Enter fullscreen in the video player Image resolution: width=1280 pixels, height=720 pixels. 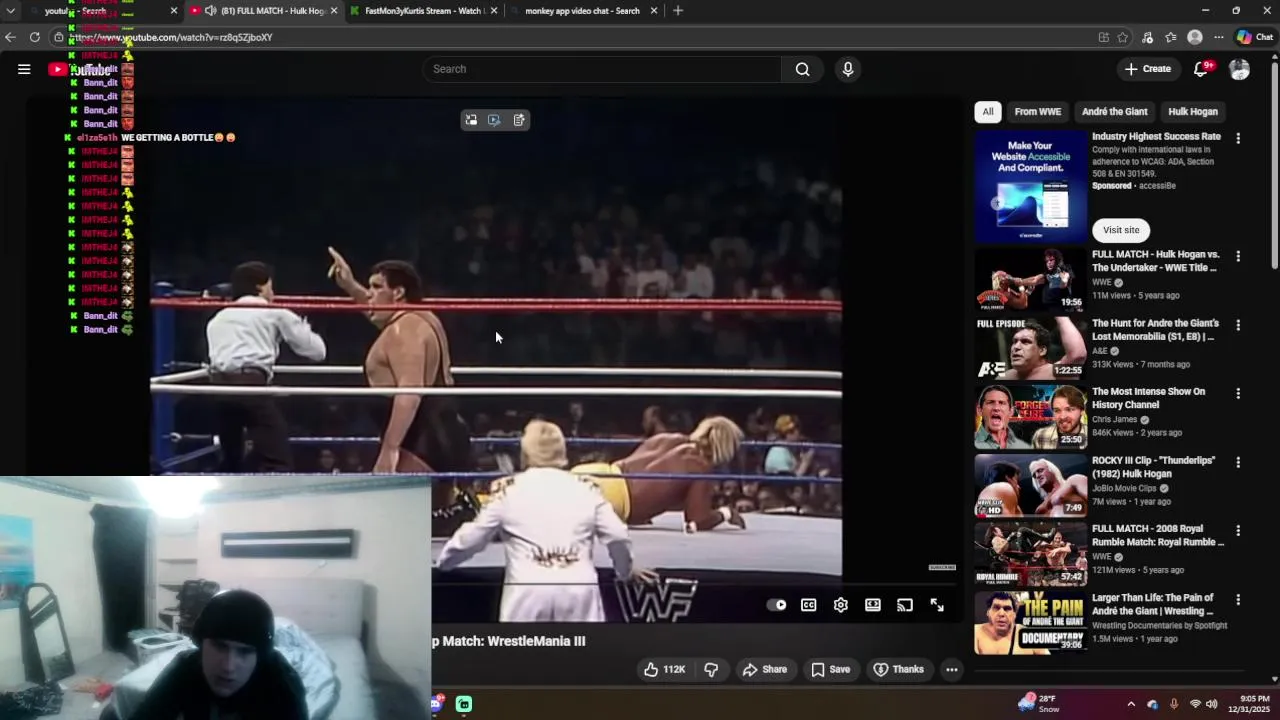pyautogui.click(x=937, y=605)
